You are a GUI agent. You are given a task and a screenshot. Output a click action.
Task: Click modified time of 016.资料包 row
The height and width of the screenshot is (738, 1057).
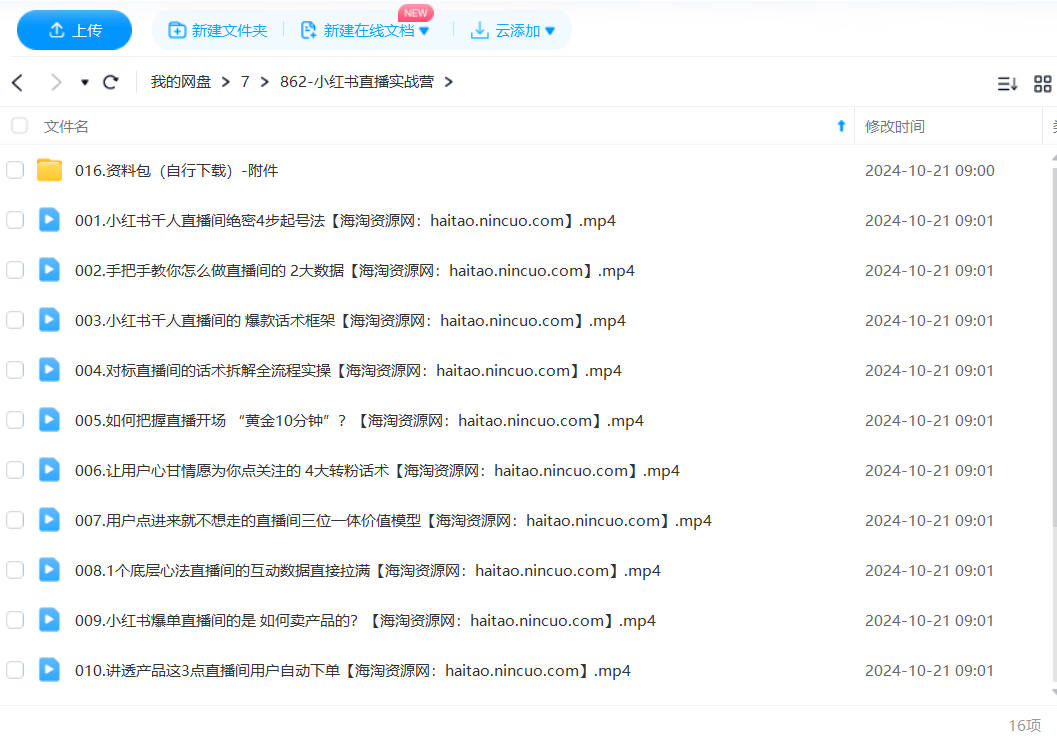[930, 171]
